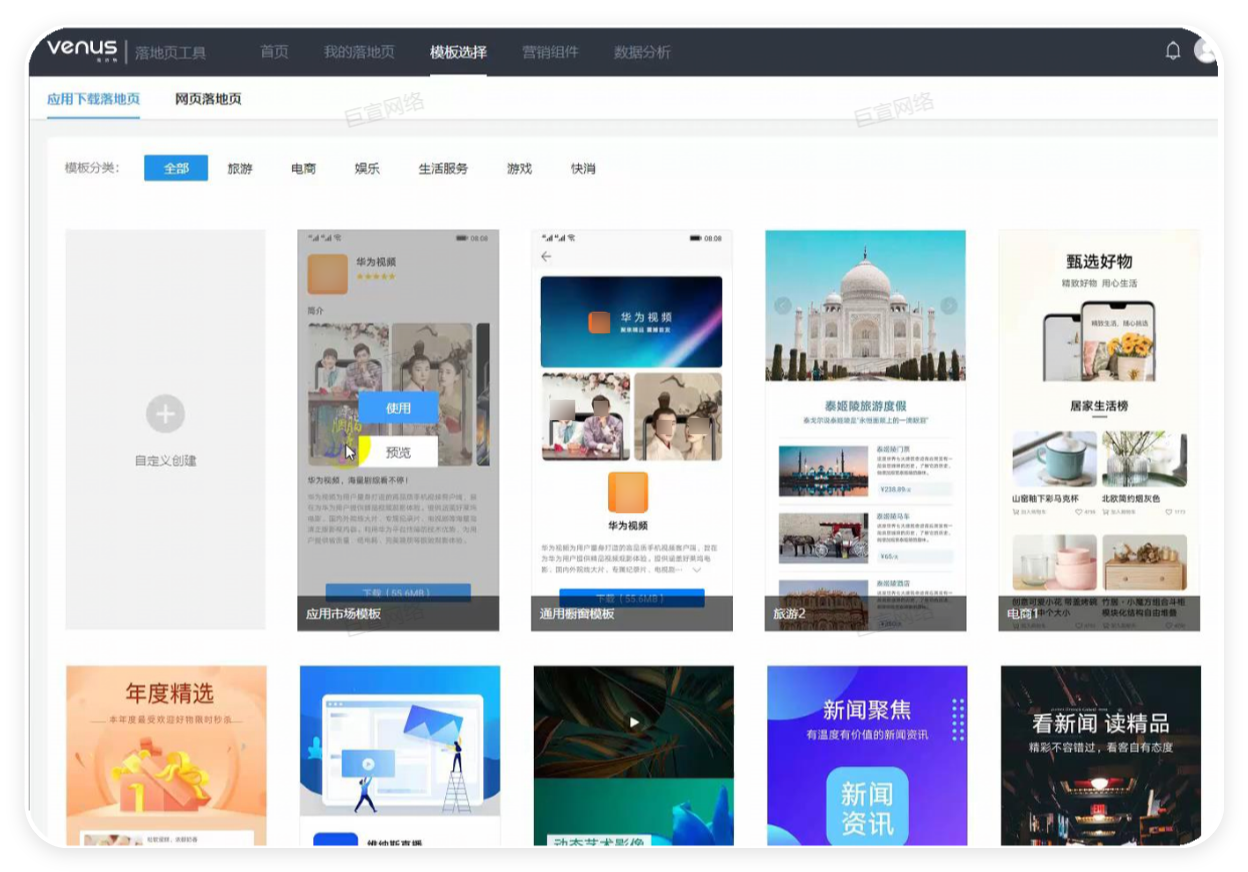Click the 新闻资讯 tile in purple template
1248x872 pixels.
[867, 809]
